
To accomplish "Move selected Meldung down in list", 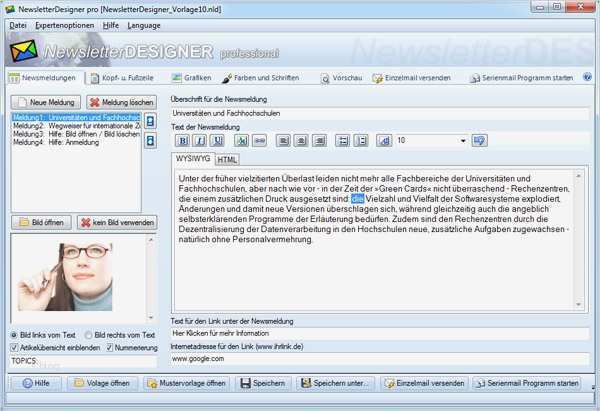I will point(150,140).
